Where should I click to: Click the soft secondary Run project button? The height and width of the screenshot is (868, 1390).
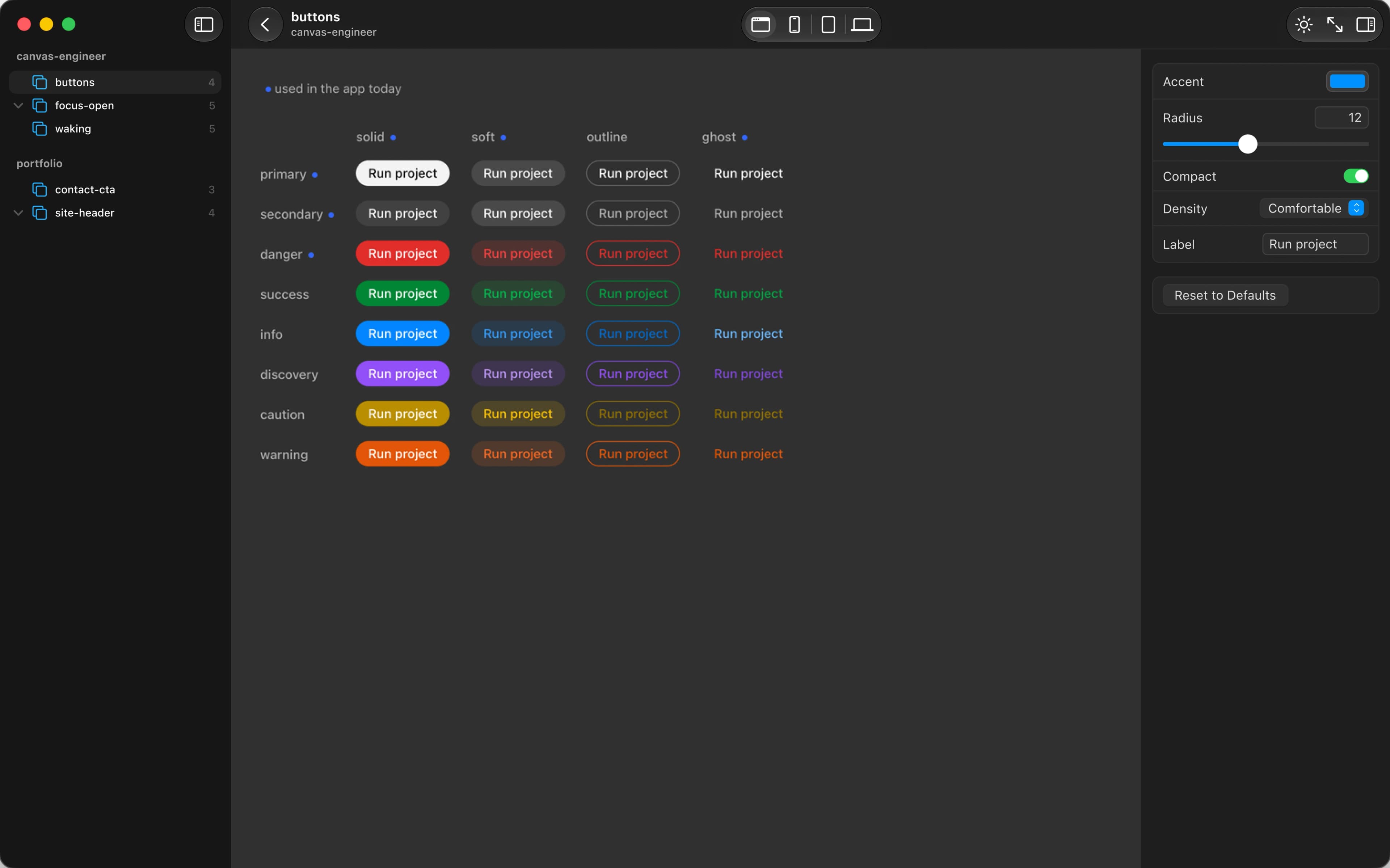coord(518,214)
